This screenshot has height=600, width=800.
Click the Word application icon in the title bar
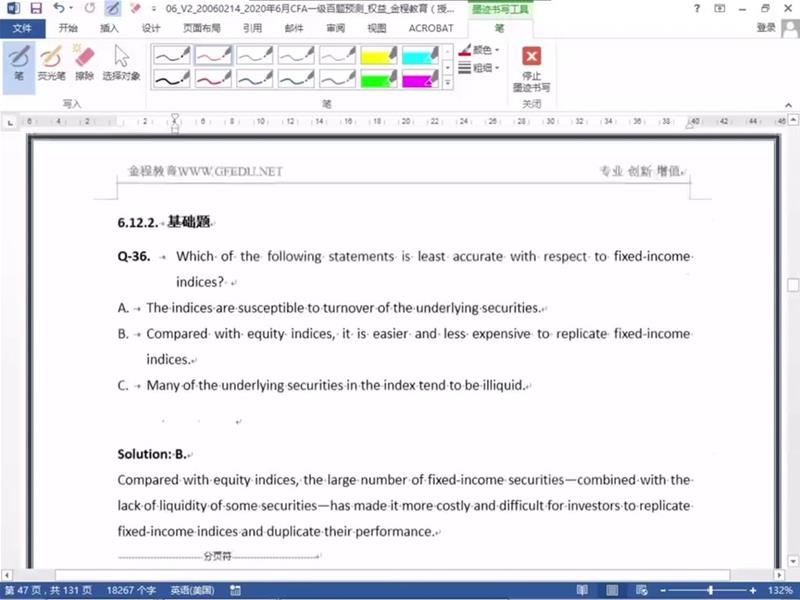pos(12,8)
